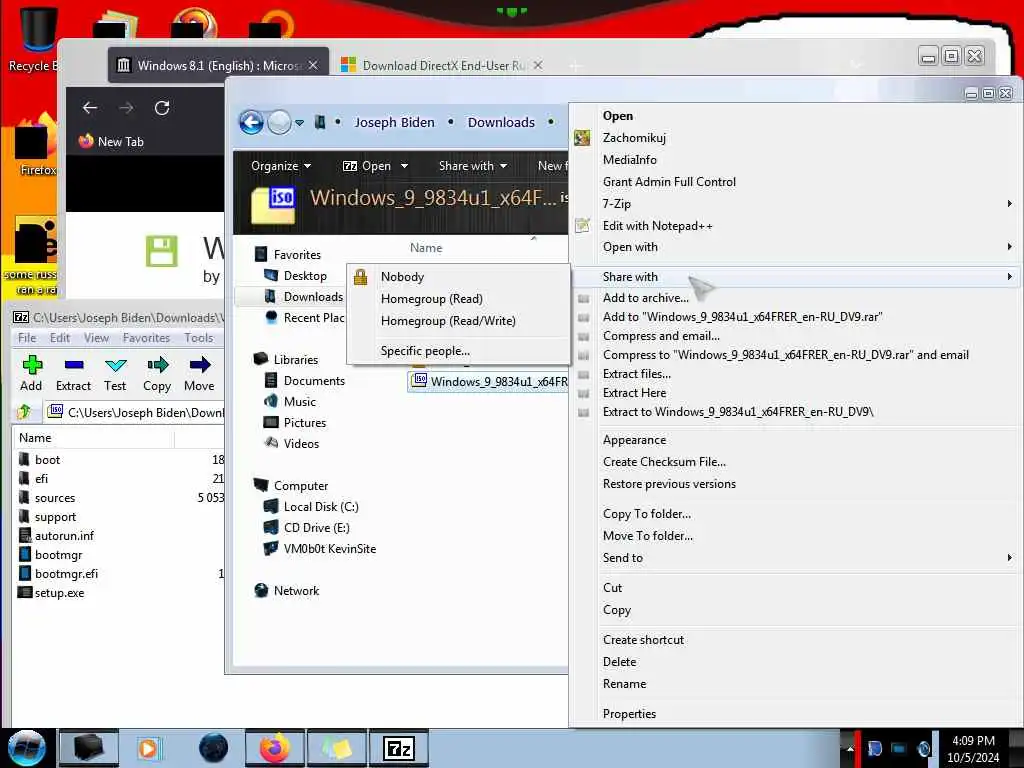The image size is (1024, 768).
Task: Click Joseph Biden in the address bar
Action: coord(394,122)
